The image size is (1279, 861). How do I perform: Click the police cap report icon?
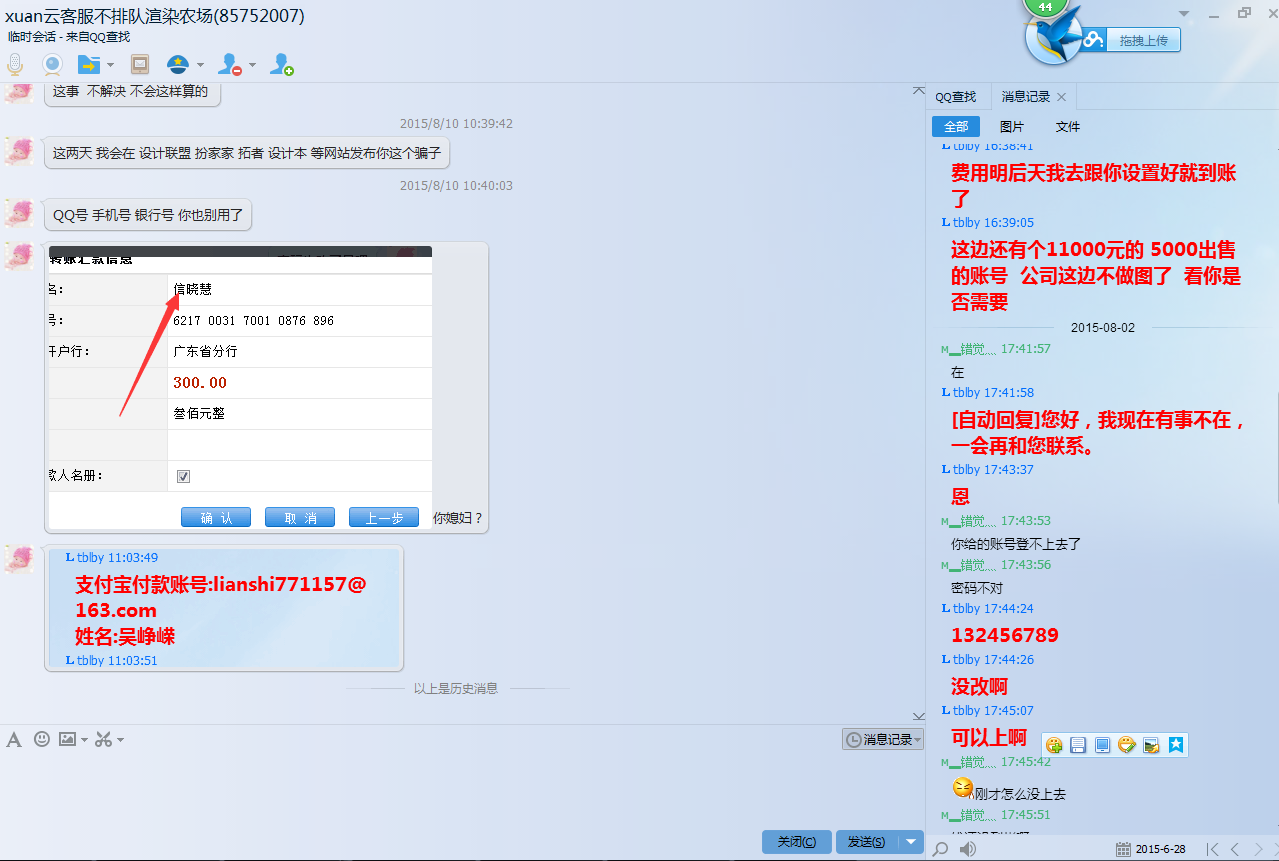(x=177, y=65)
